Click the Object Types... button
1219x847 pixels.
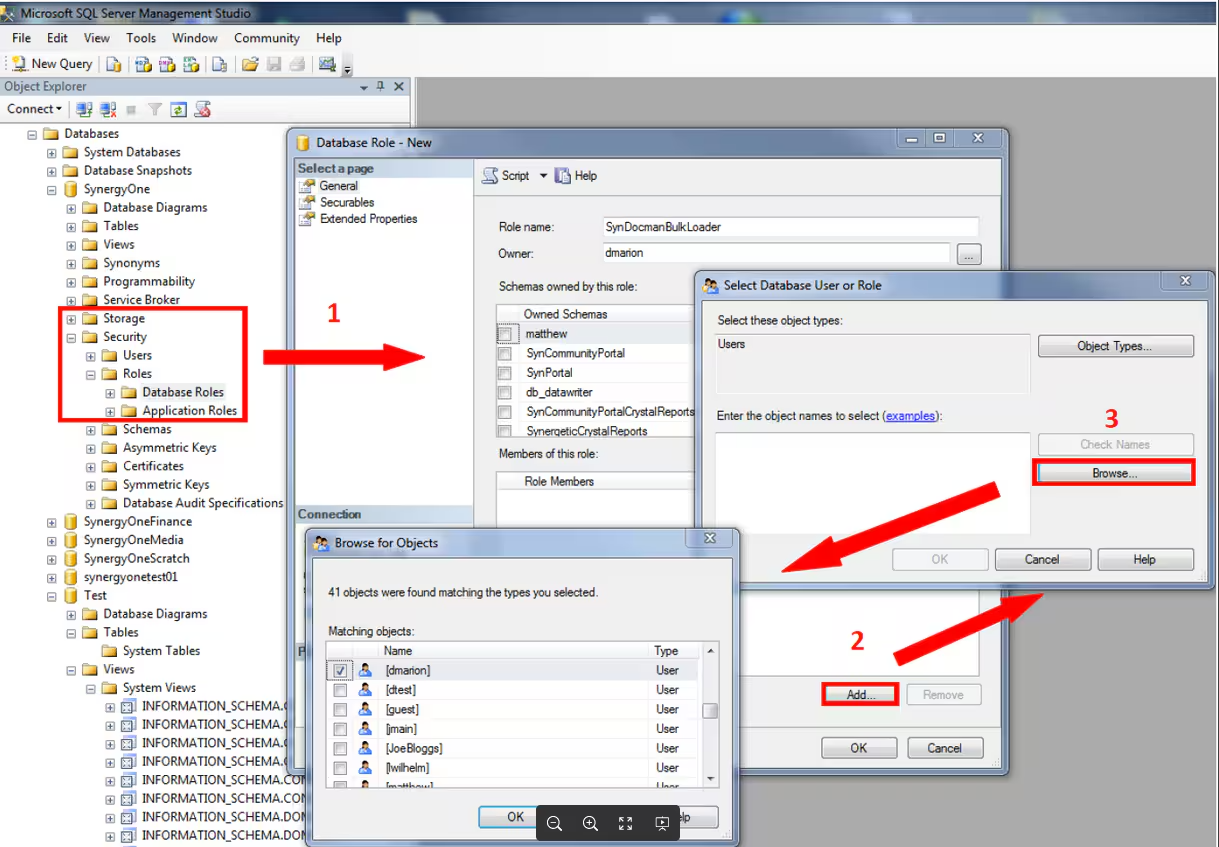(1115, 346)
